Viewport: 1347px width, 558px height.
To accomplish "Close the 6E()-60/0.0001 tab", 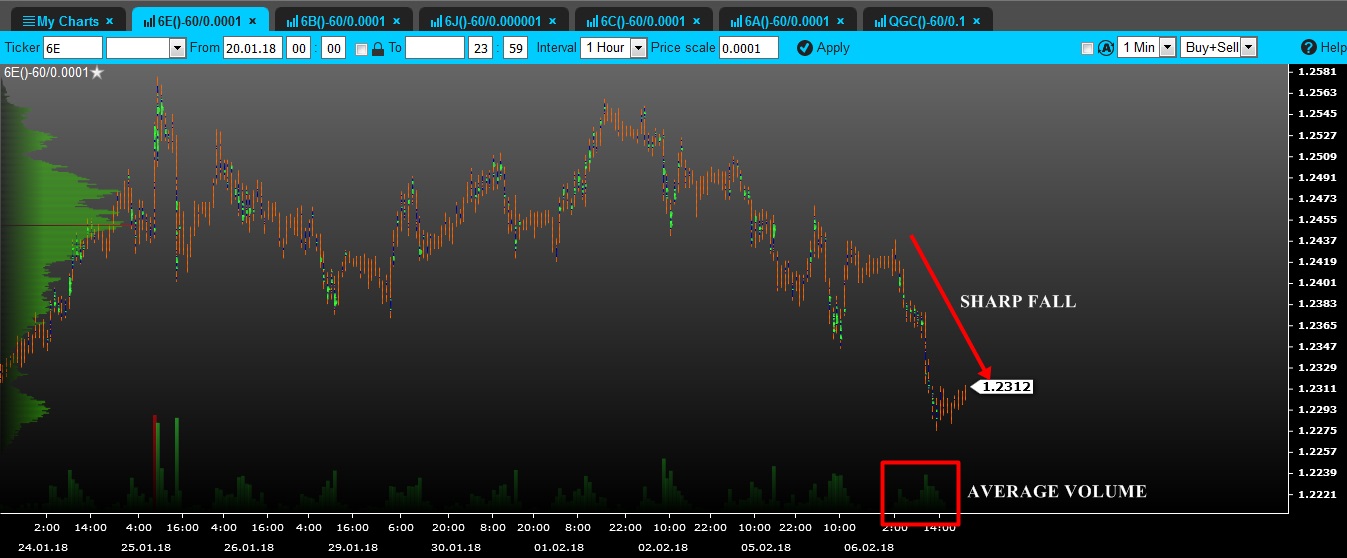I will coord(252,21).
